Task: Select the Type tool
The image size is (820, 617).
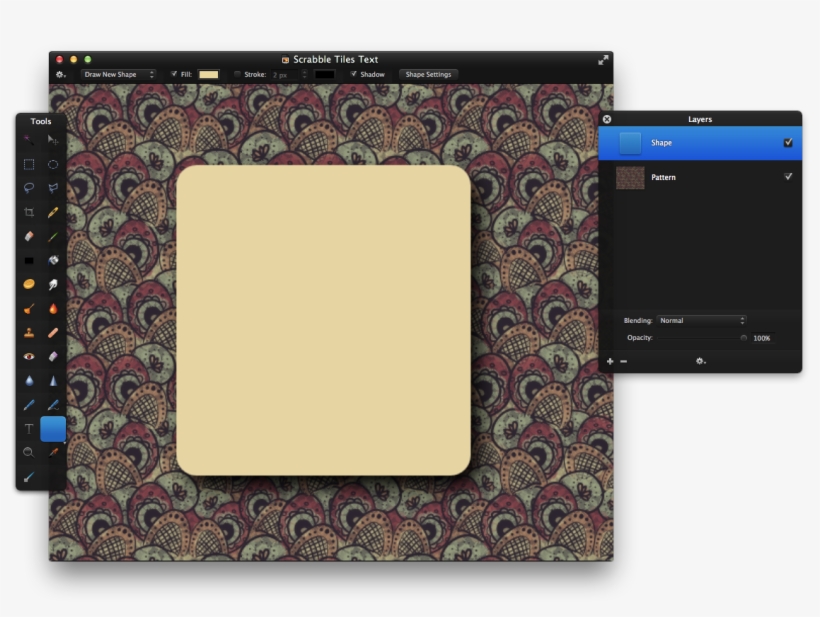Action: 29,428
